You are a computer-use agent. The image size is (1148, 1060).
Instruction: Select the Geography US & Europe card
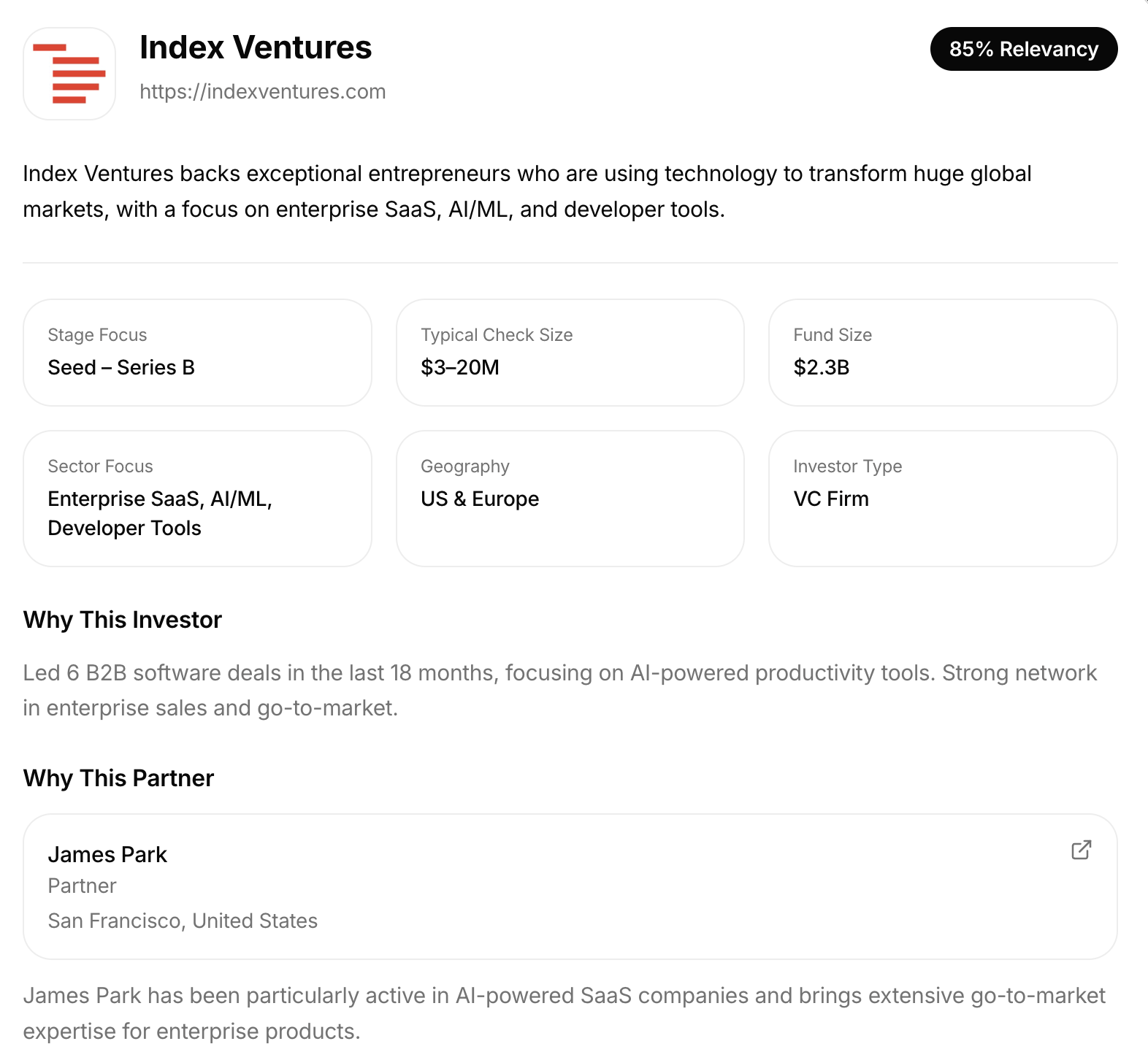[x=570, y=498]
